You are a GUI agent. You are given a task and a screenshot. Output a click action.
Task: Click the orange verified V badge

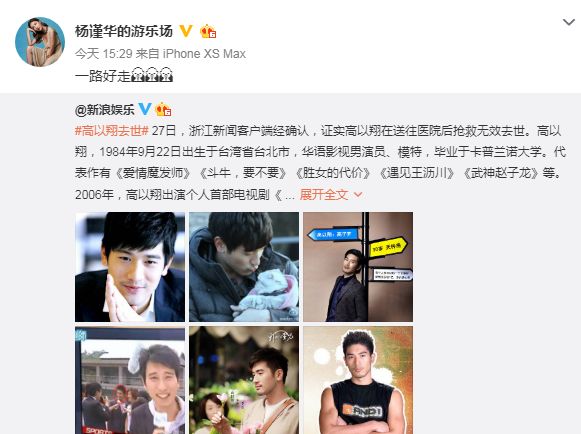coord(186,31)
